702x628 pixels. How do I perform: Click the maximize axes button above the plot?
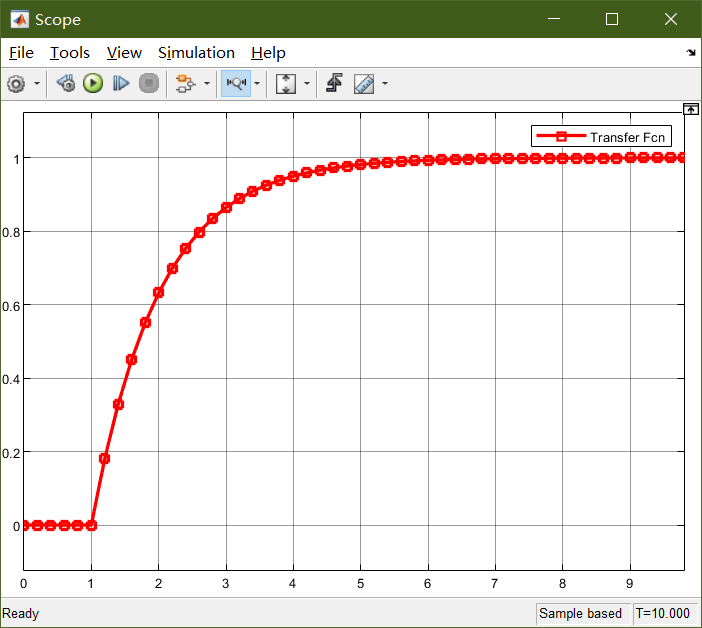click(x=690, y=108)
